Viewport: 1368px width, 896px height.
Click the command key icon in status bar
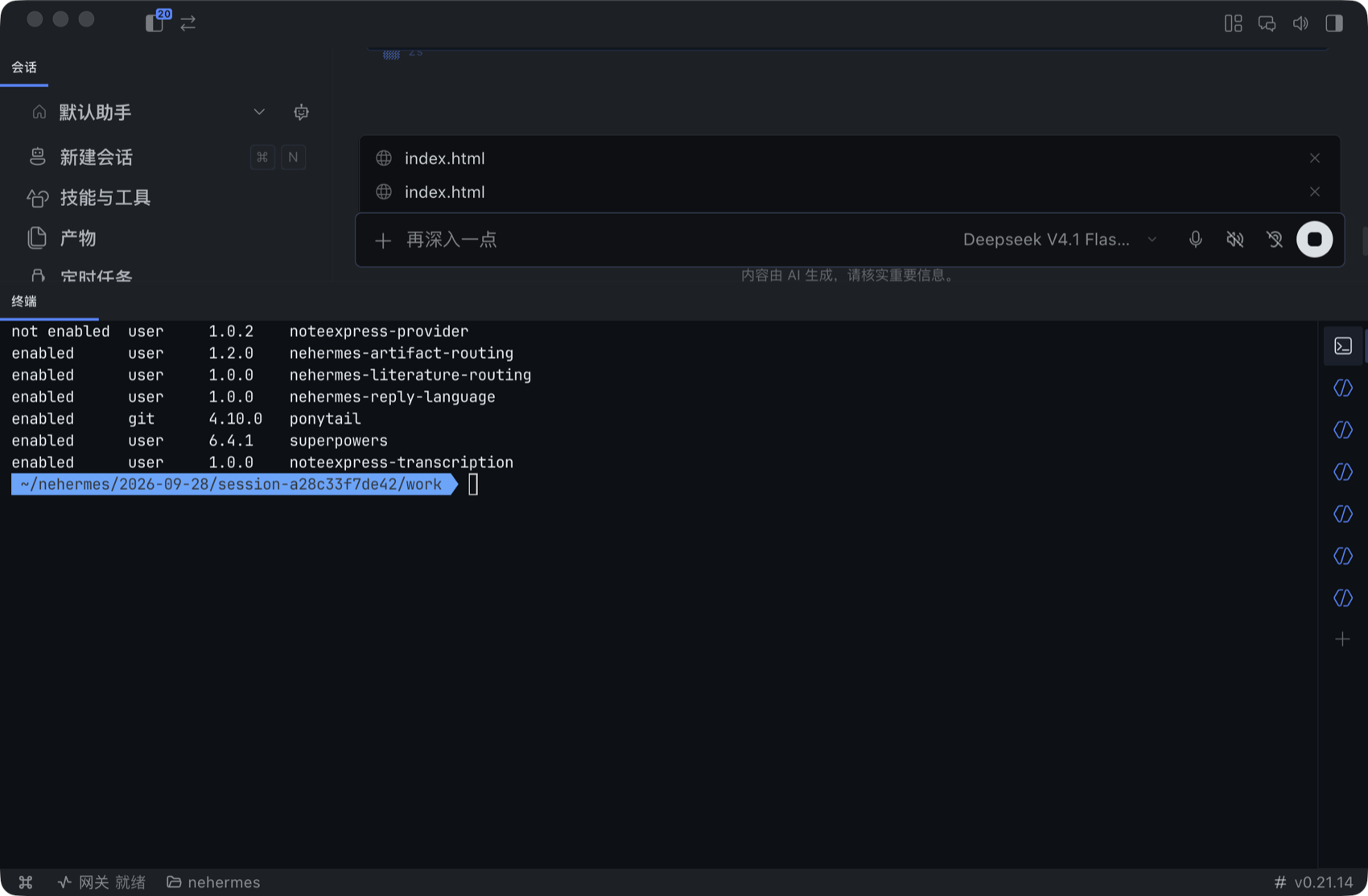[x=26, y=882]
